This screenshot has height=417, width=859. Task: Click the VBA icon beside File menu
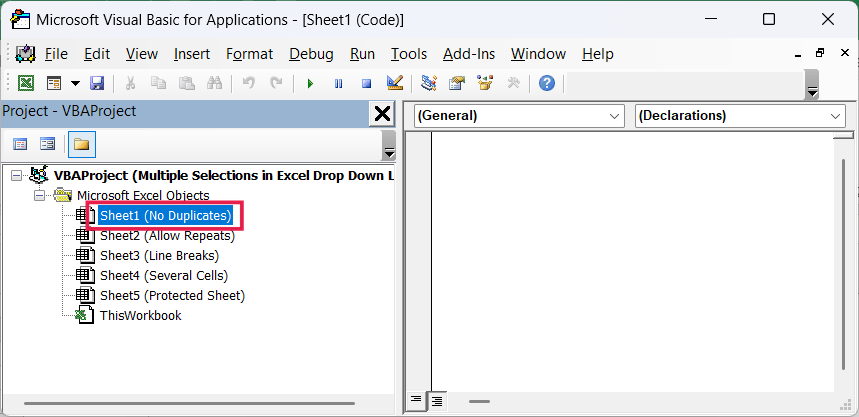[25, 54]
